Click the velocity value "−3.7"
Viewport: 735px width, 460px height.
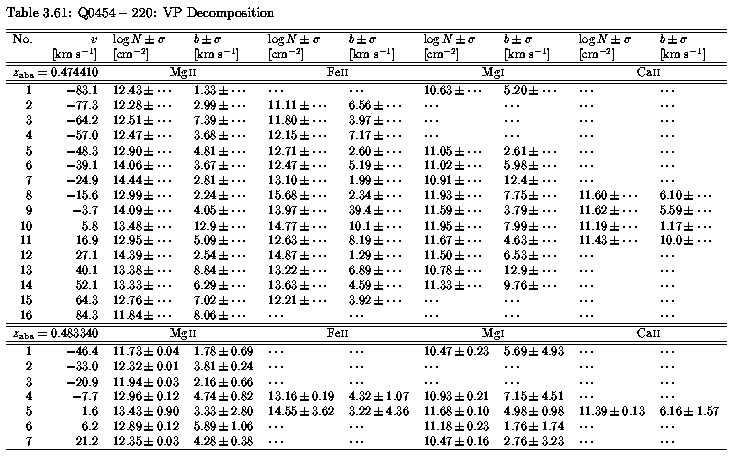click(85, 211)
